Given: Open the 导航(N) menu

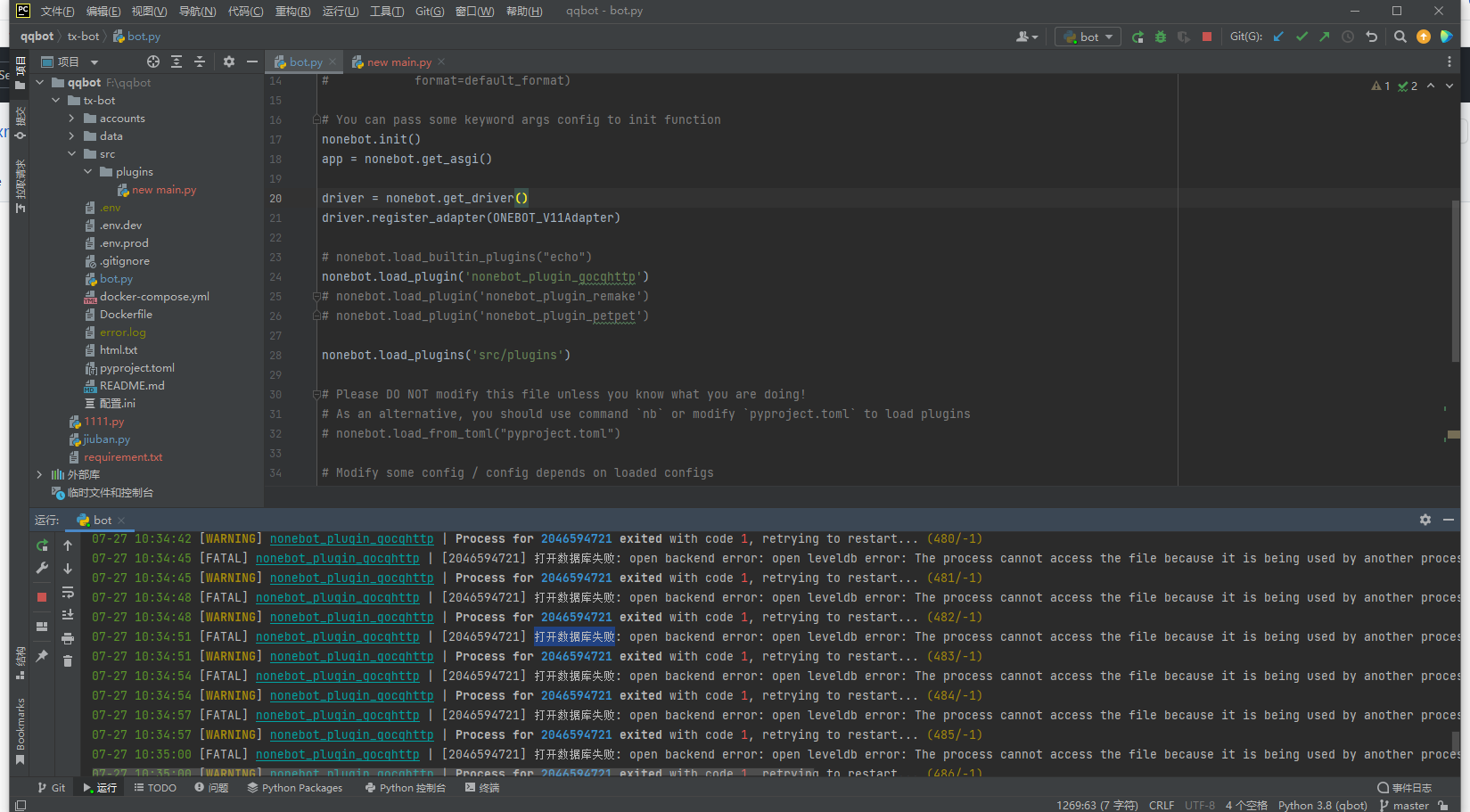Looking at the screenshot, I should [197, 12].
